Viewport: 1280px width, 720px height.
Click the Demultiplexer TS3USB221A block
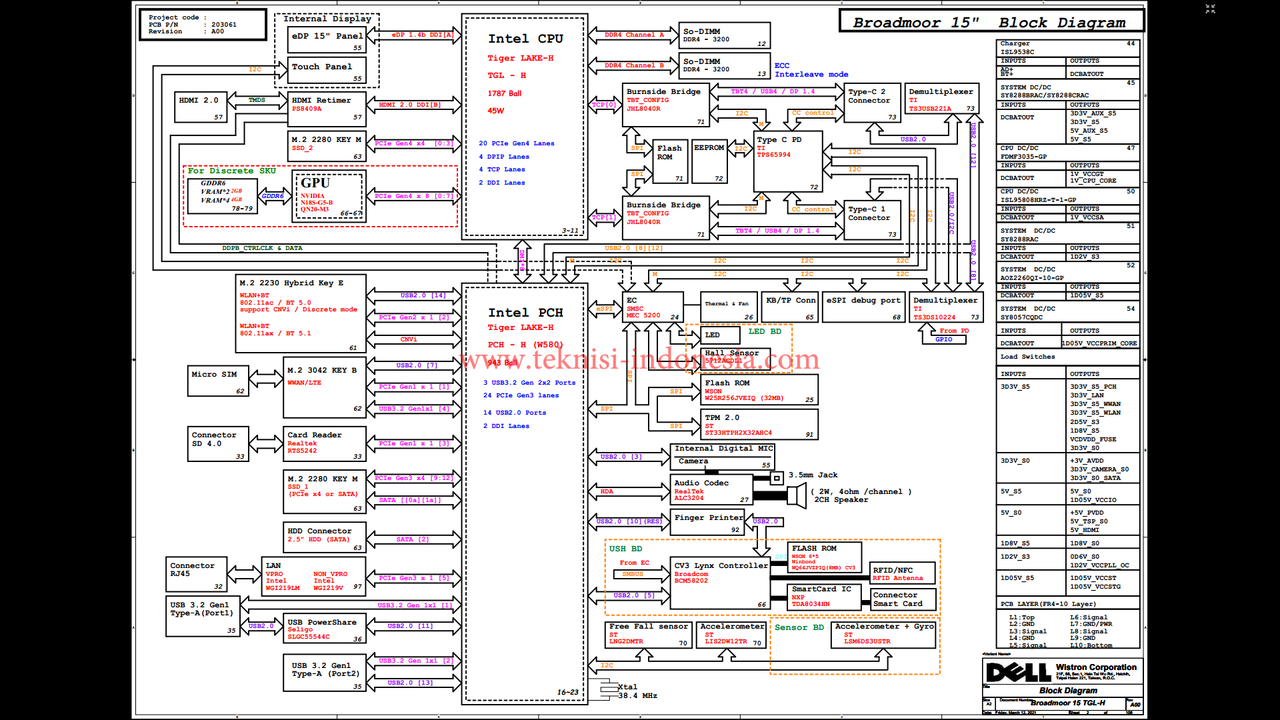(x=942, y=98)
